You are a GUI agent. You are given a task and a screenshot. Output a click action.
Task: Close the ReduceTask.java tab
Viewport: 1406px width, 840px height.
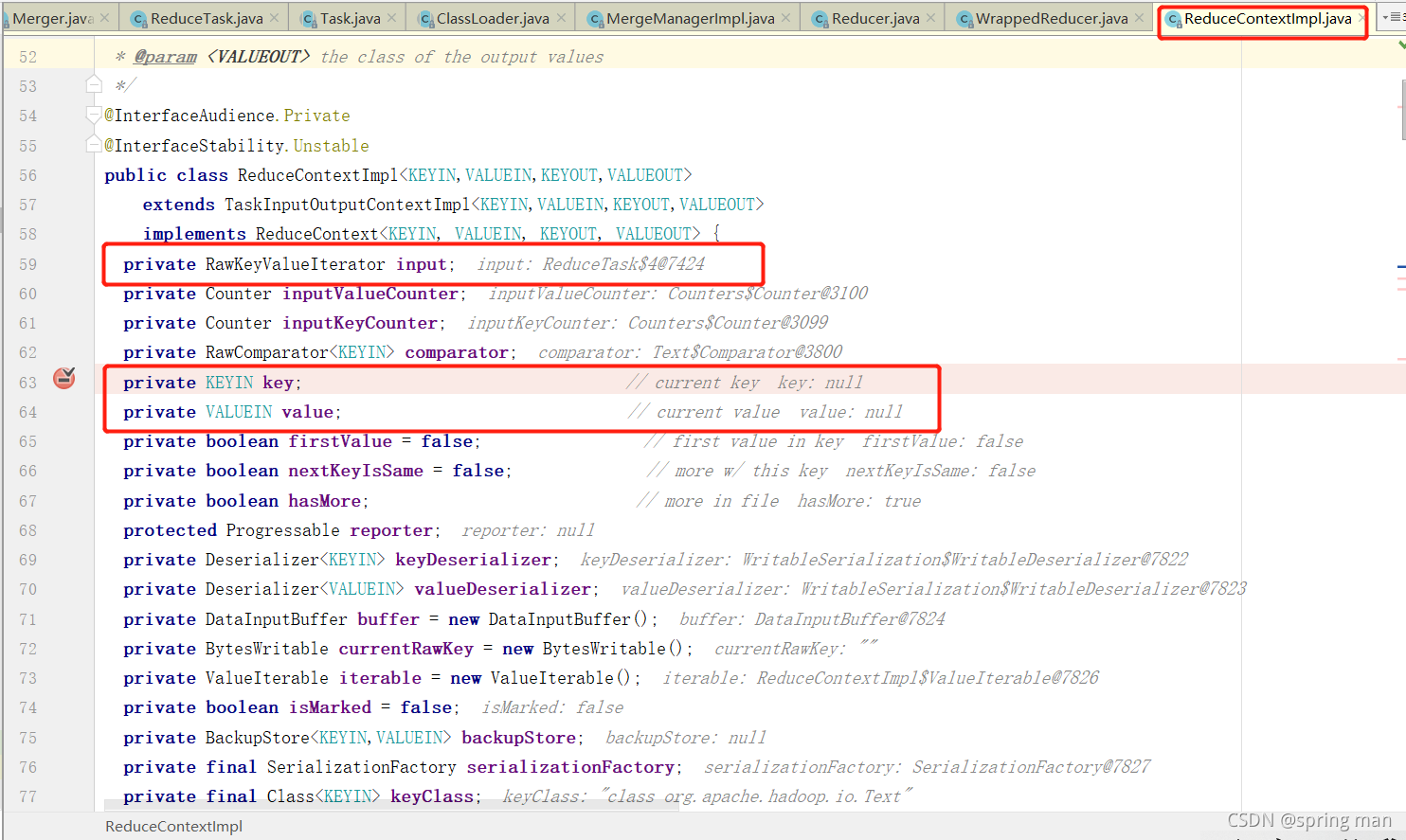(x=274, y=18)
